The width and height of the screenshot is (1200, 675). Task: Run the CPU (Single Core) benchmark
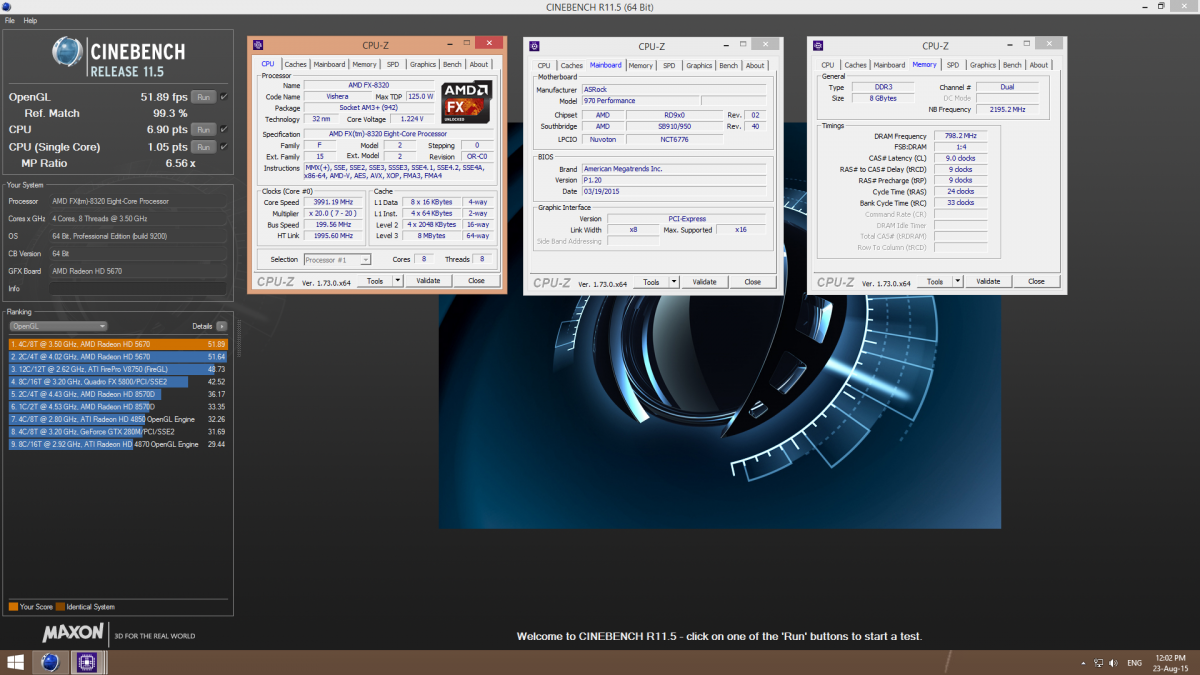pos(203,147)
